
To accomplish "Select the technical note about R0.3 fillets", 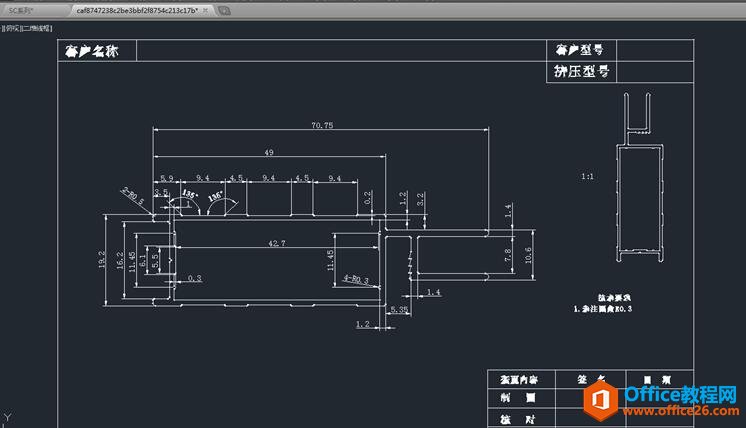I will 603,309.
